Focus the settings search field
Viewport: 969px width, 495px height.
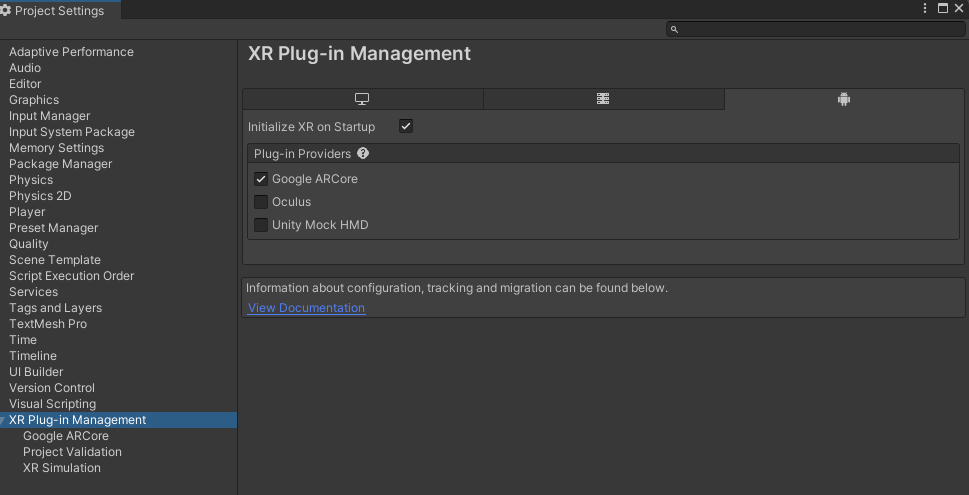pos(815,29)
